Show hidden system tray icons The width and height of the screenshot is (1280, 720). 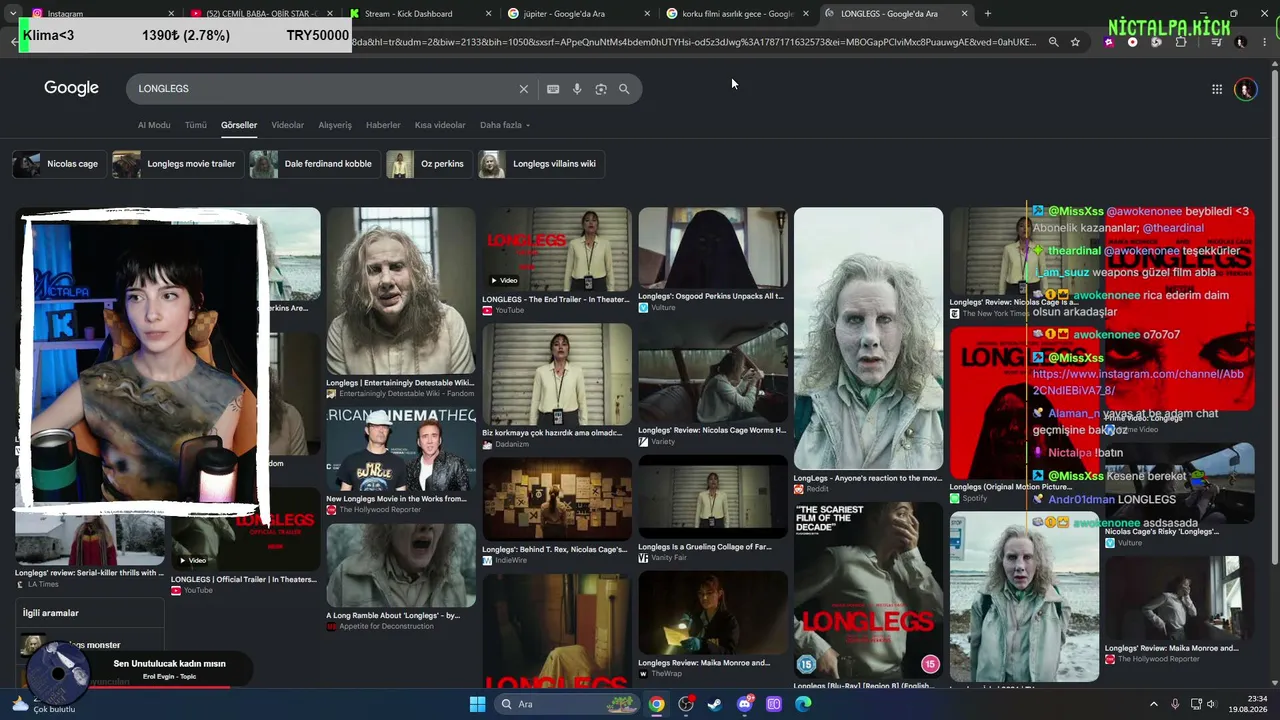(x=1153, y=704)
